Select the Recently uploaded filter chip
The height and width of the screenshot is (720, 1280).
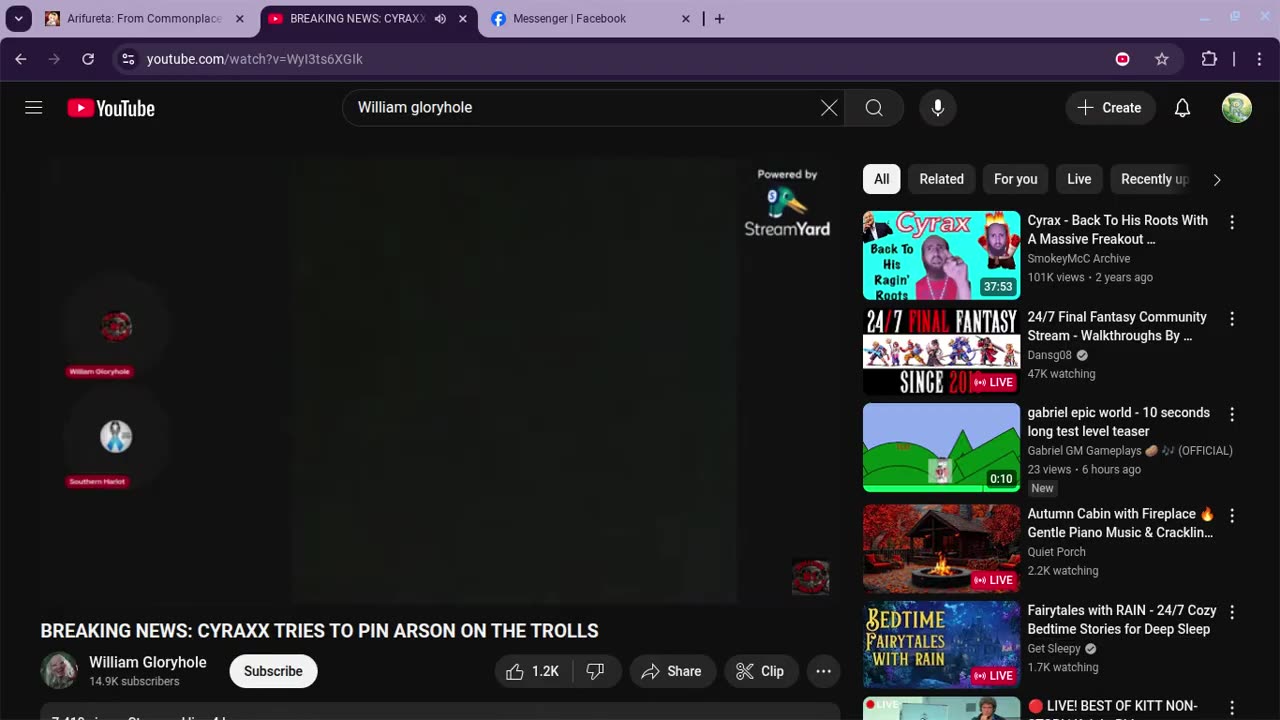[x=1154, y=179]
